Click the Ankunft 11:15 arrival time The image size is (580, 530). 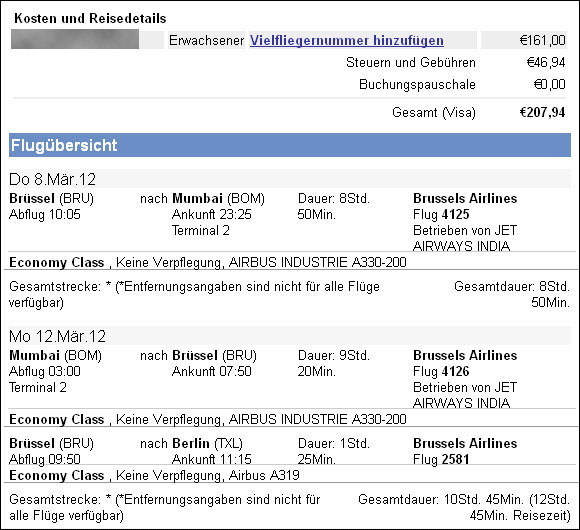coord(212,459)
